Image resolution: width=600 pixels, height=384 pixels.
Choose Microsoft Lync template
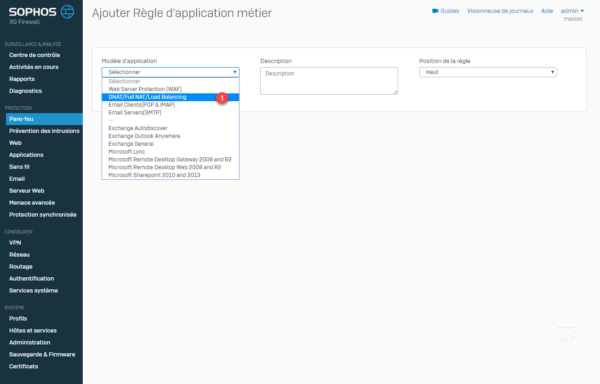127,151
